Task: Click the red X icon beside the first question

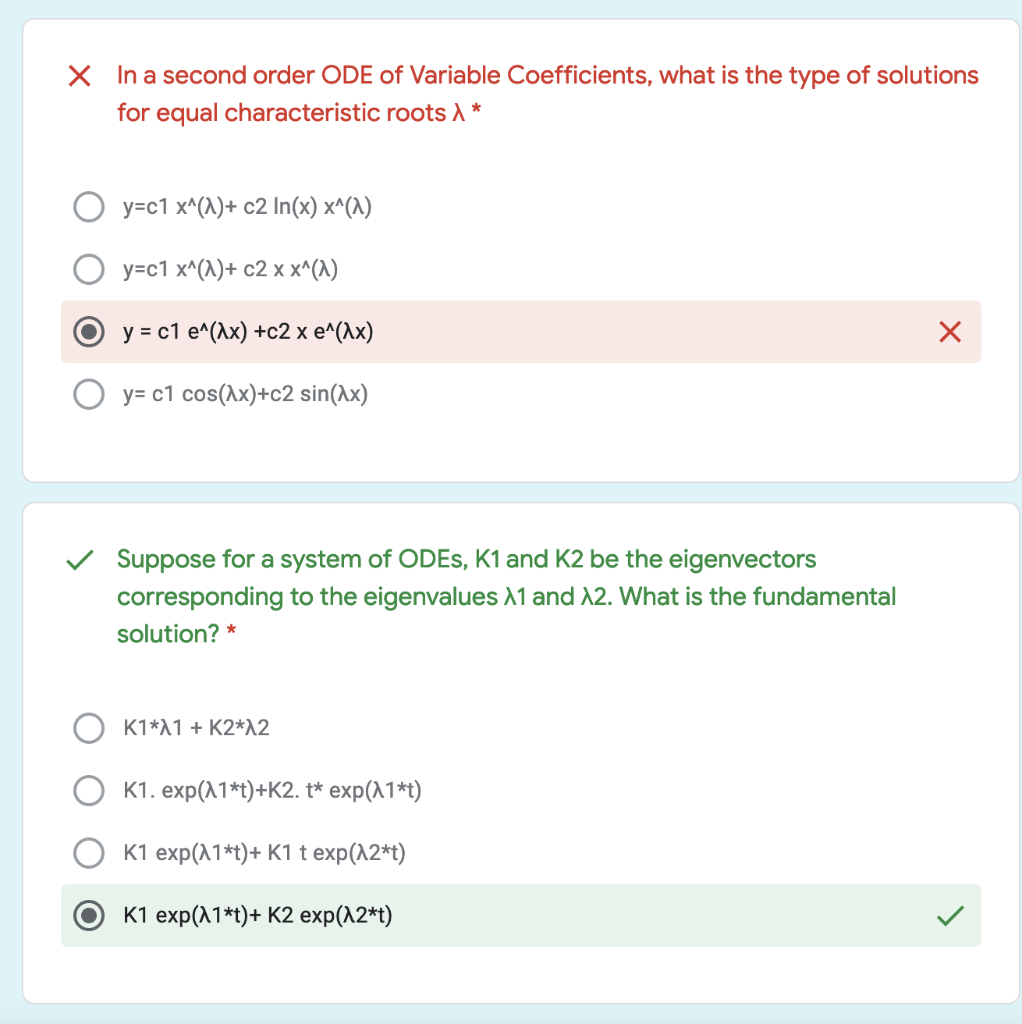Action: [x=80, y=75]
